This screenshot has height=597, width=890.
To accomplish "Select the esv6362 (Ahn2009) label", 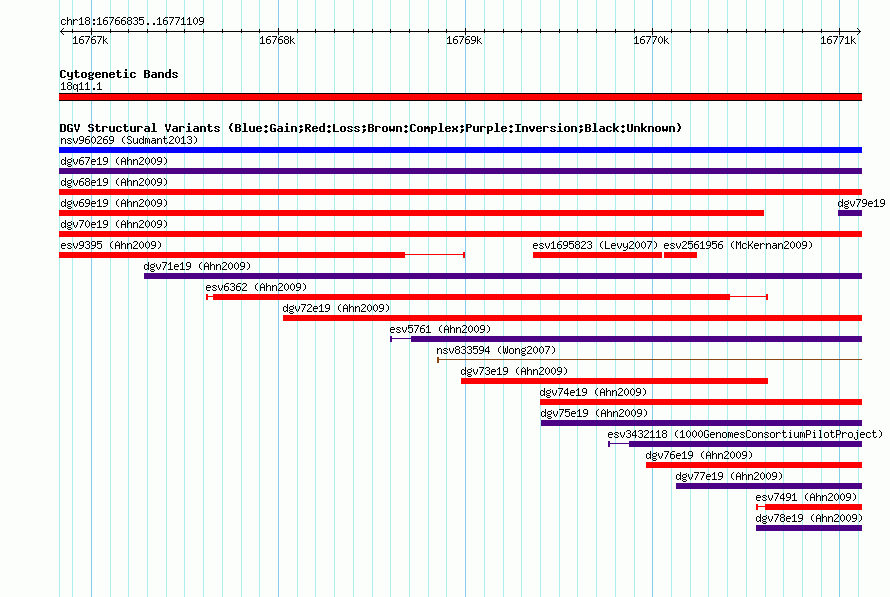I will [256, 287].
